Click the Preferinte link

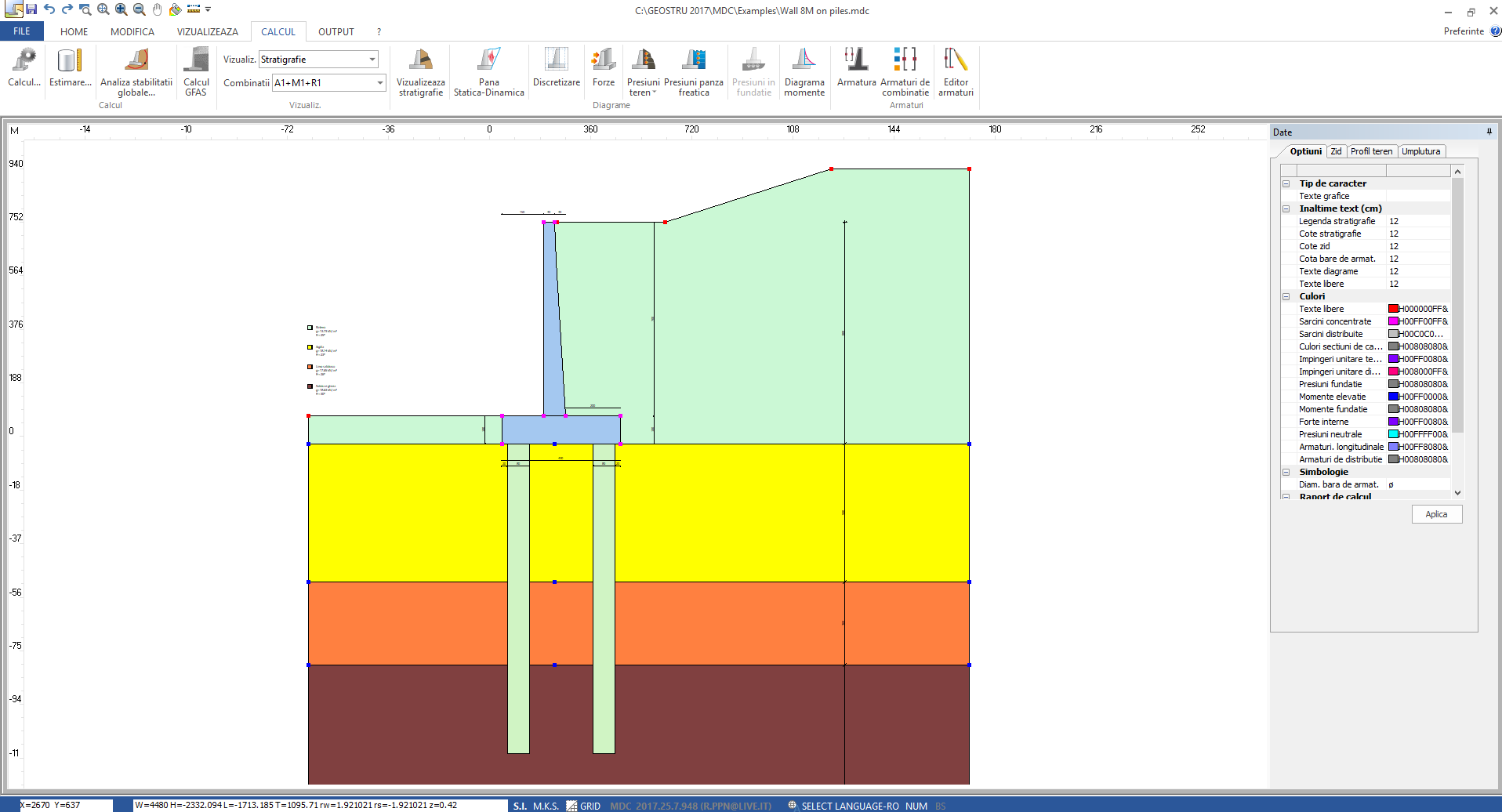(x=1464, y=31)
